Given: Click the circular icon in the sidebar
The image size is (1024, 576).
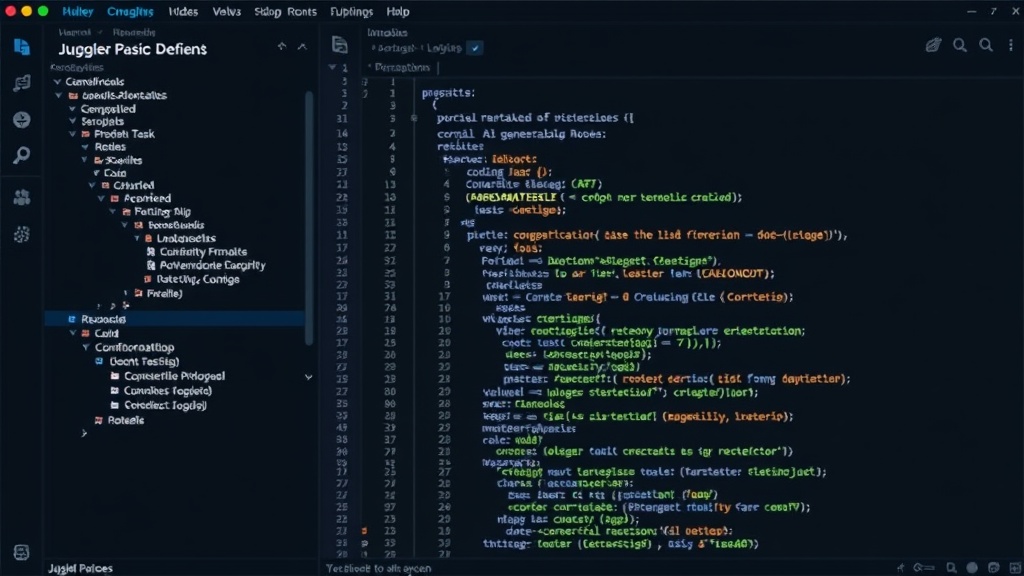Looking at the screenshot, I should click(x=22, y=120).
